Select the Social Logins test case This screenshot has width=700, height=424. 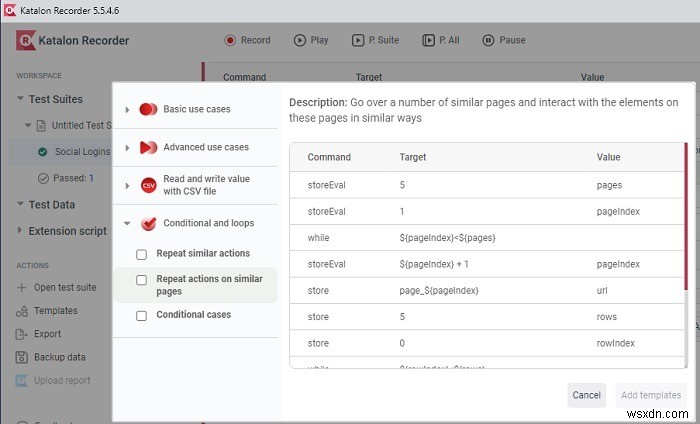[82, 152]
